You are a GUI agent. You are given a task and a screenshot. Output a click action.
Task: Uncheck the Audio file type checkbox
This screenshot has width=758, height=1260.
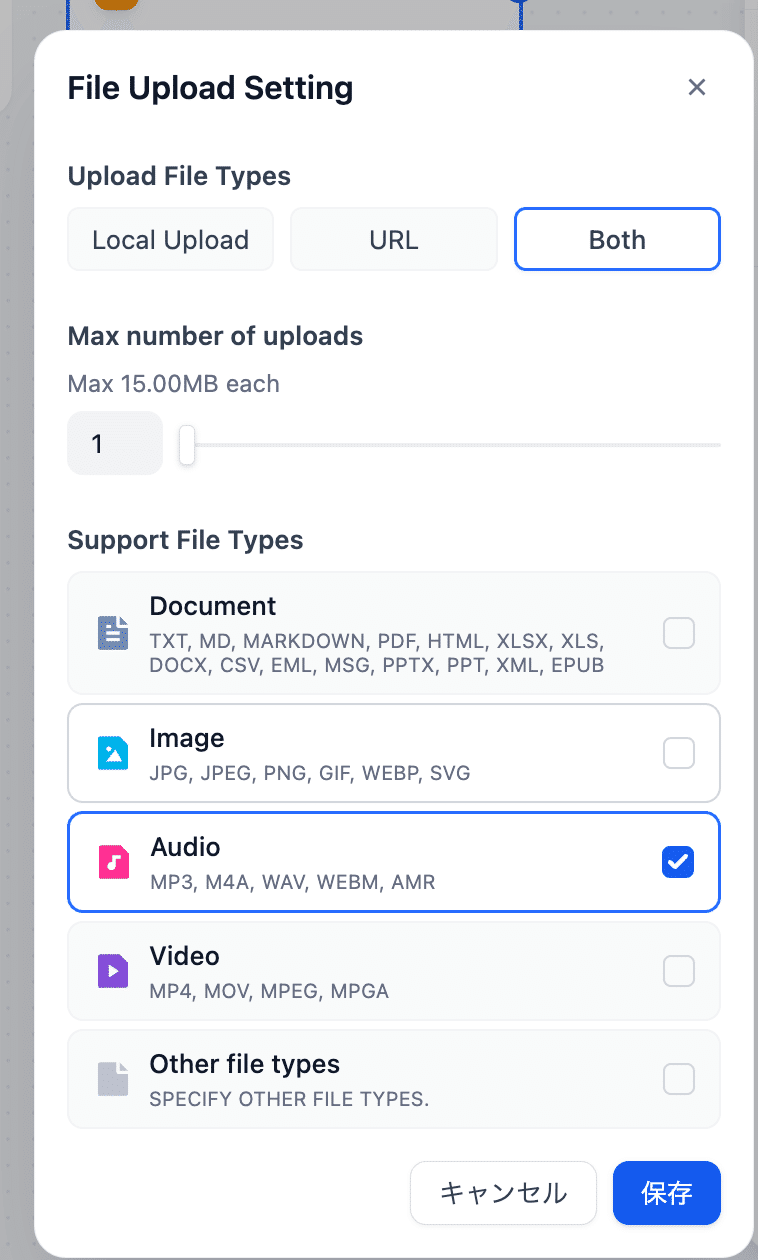point(678,861)
